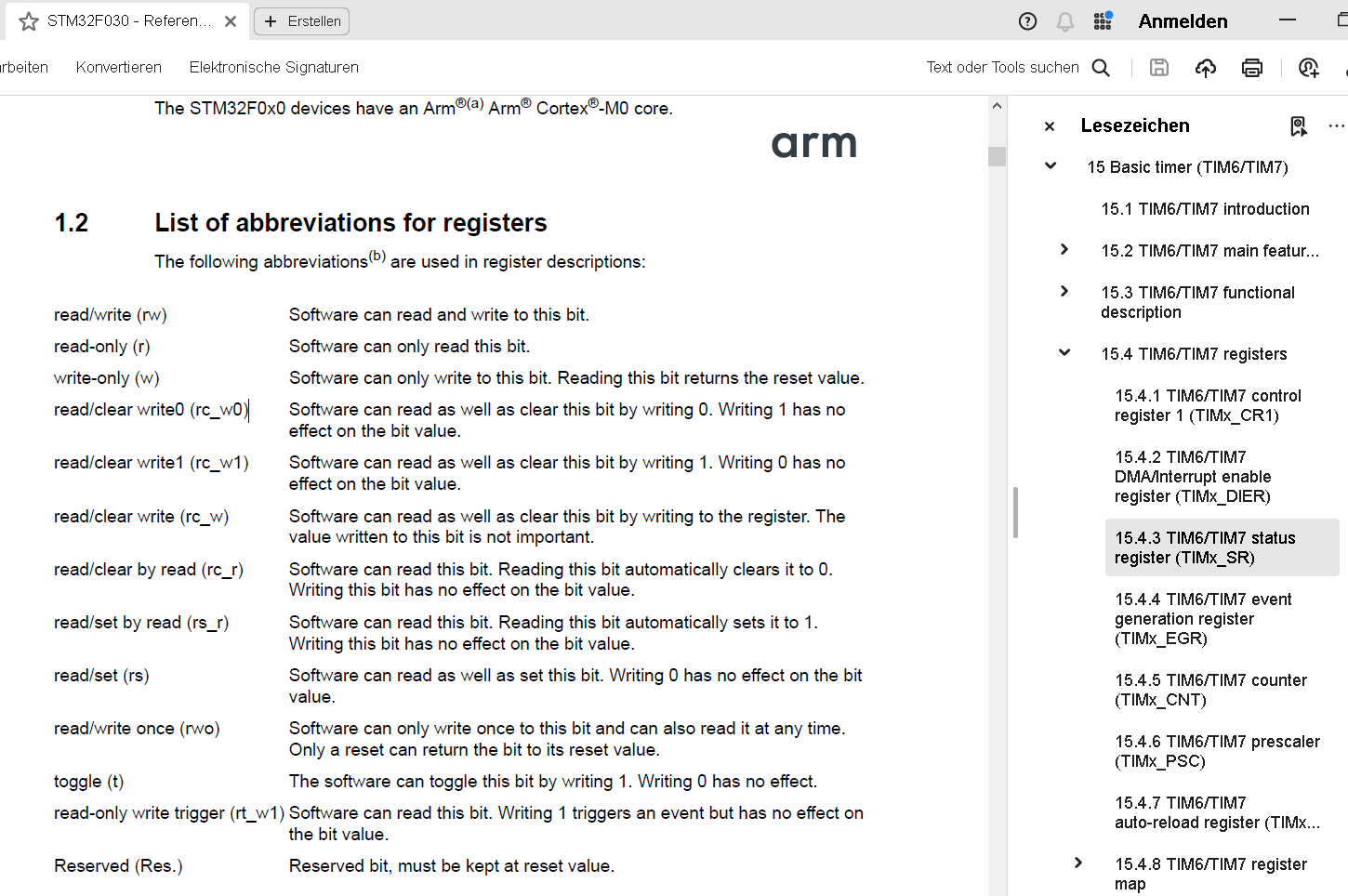Viewport: 1348px width, 896px height.
Task: Expand the 15.2 TIM6/TIM7 main features bookmark
Action: tap(1064, 249)
